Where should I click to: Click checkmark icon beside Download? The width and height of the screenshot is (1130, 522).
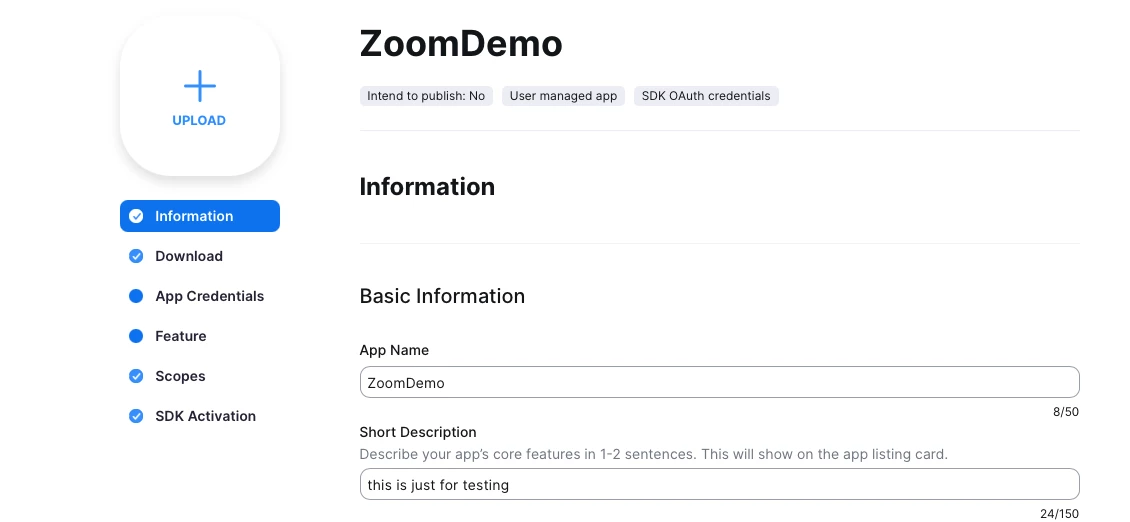(x=136, y=256)
